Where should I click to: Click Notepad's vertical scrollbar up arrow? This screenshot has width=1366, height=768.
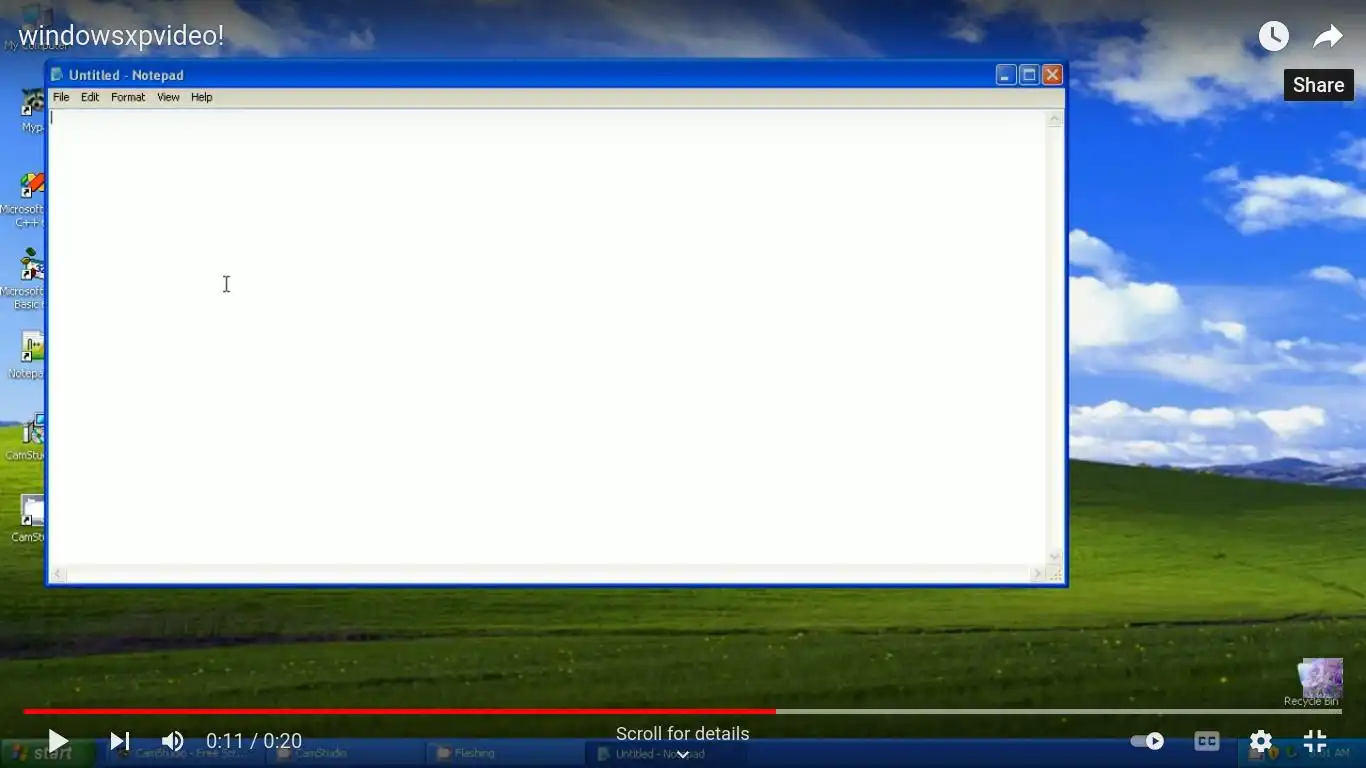tap(1054, 119)
